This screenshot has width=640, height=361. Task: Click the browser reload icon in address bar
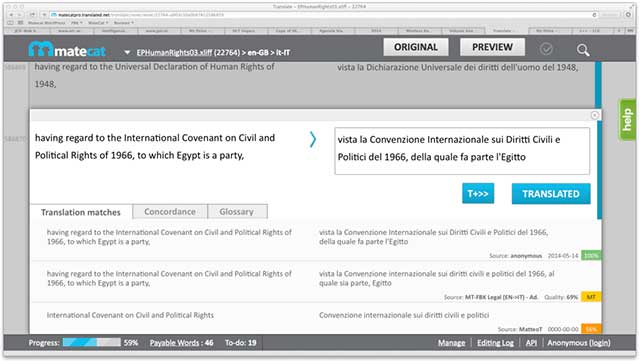(x=594, y=15)
